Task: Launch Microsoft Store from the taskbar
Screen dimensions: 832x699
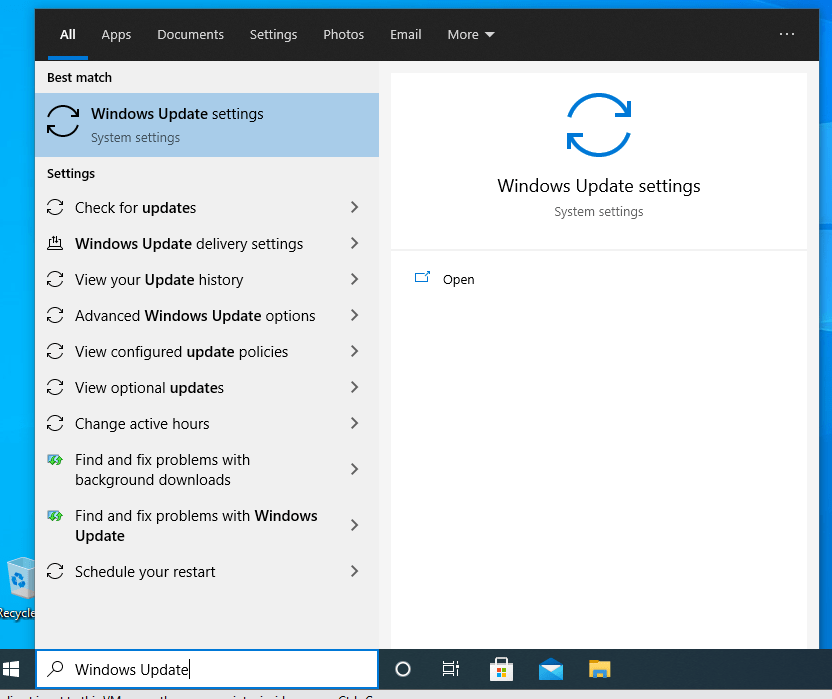Action: tap(501, 668)
